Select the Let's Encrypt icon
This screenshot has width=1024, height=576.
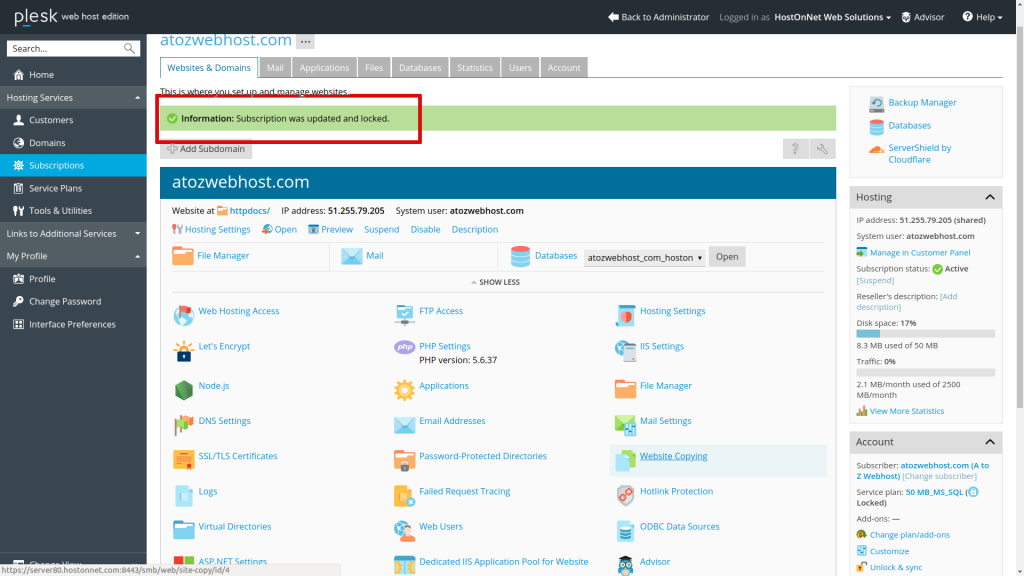coord(184,350)
